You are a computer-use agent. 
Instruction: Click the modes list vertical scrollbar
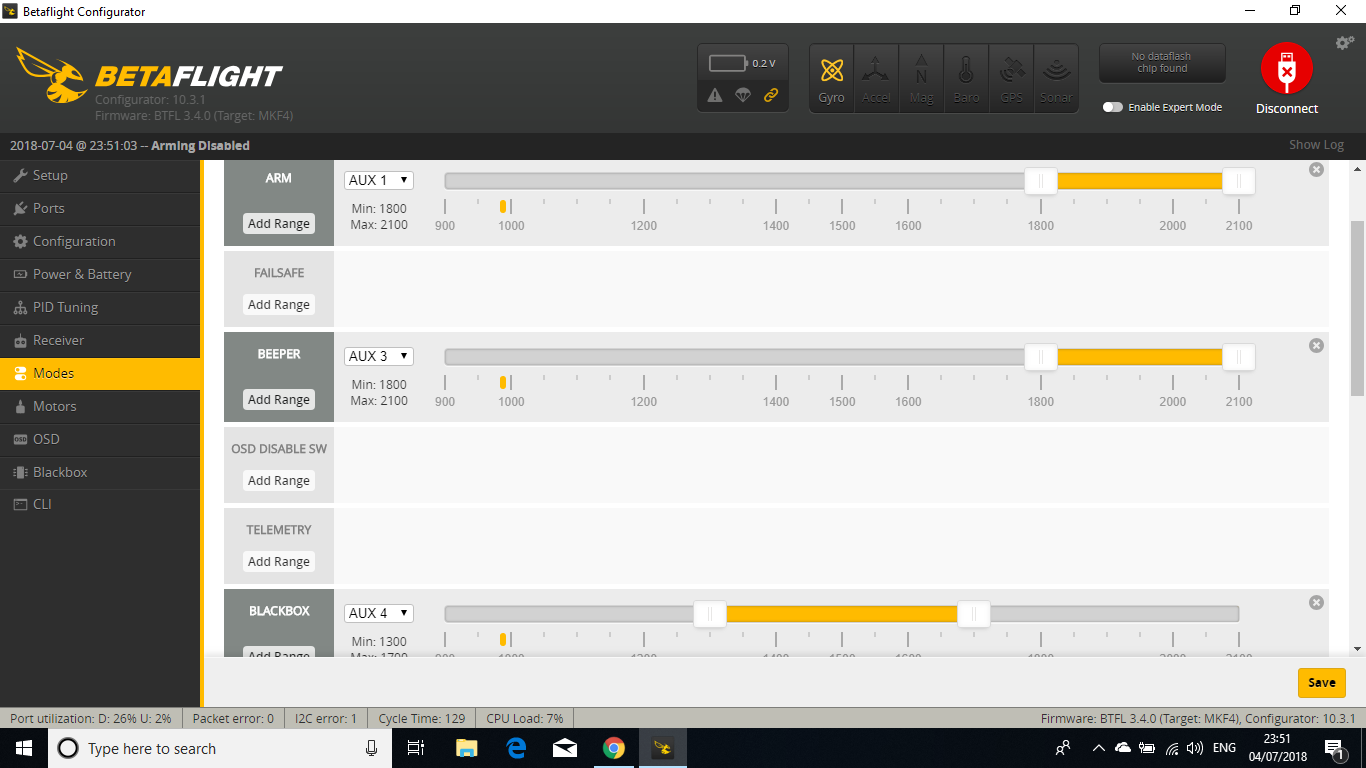1357,308
